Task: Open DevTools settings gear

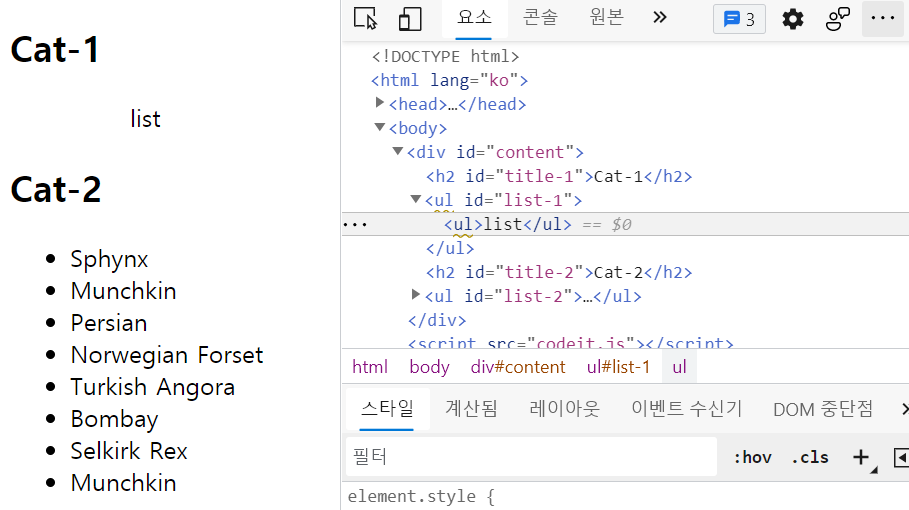Action: 792,19
